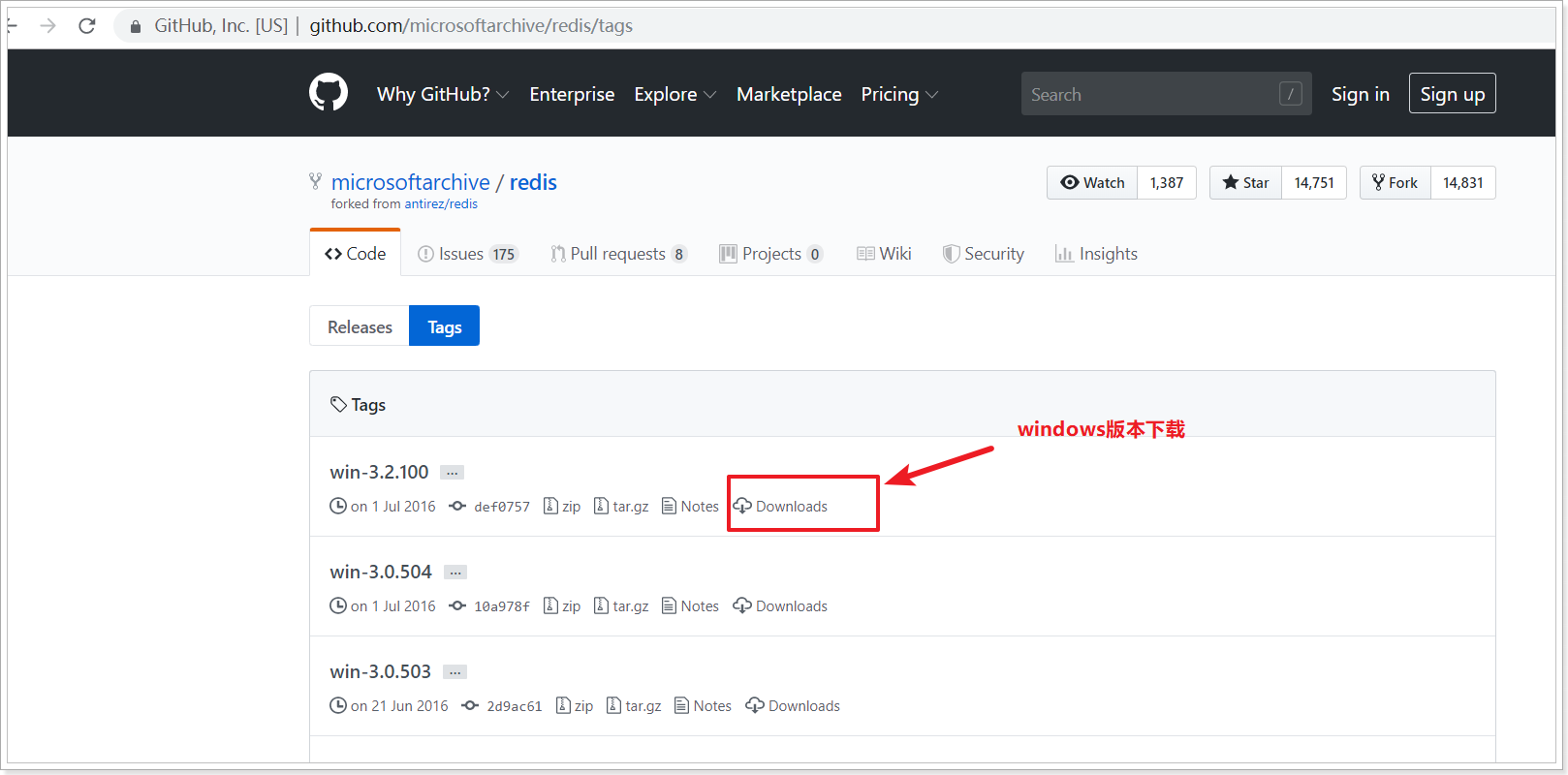Open the redis repository link
1568x775 pixels.
tap(533, 182)
